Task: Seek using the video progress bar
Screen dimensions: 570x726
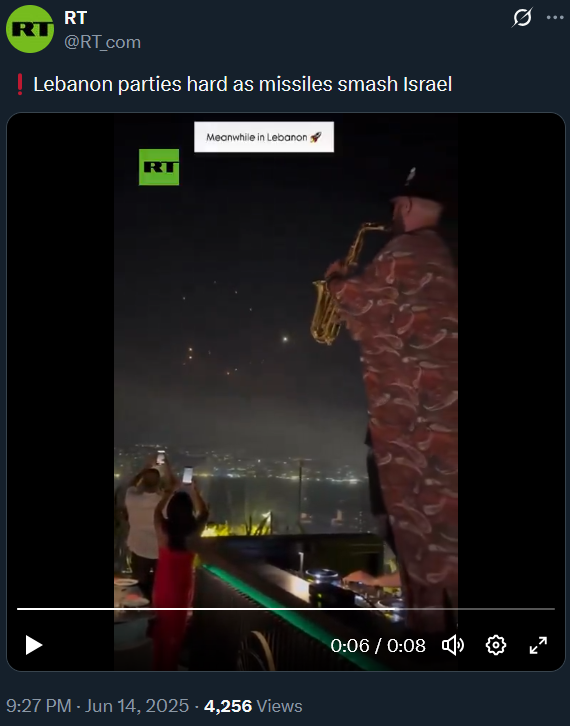Action: tap(286, 609)
